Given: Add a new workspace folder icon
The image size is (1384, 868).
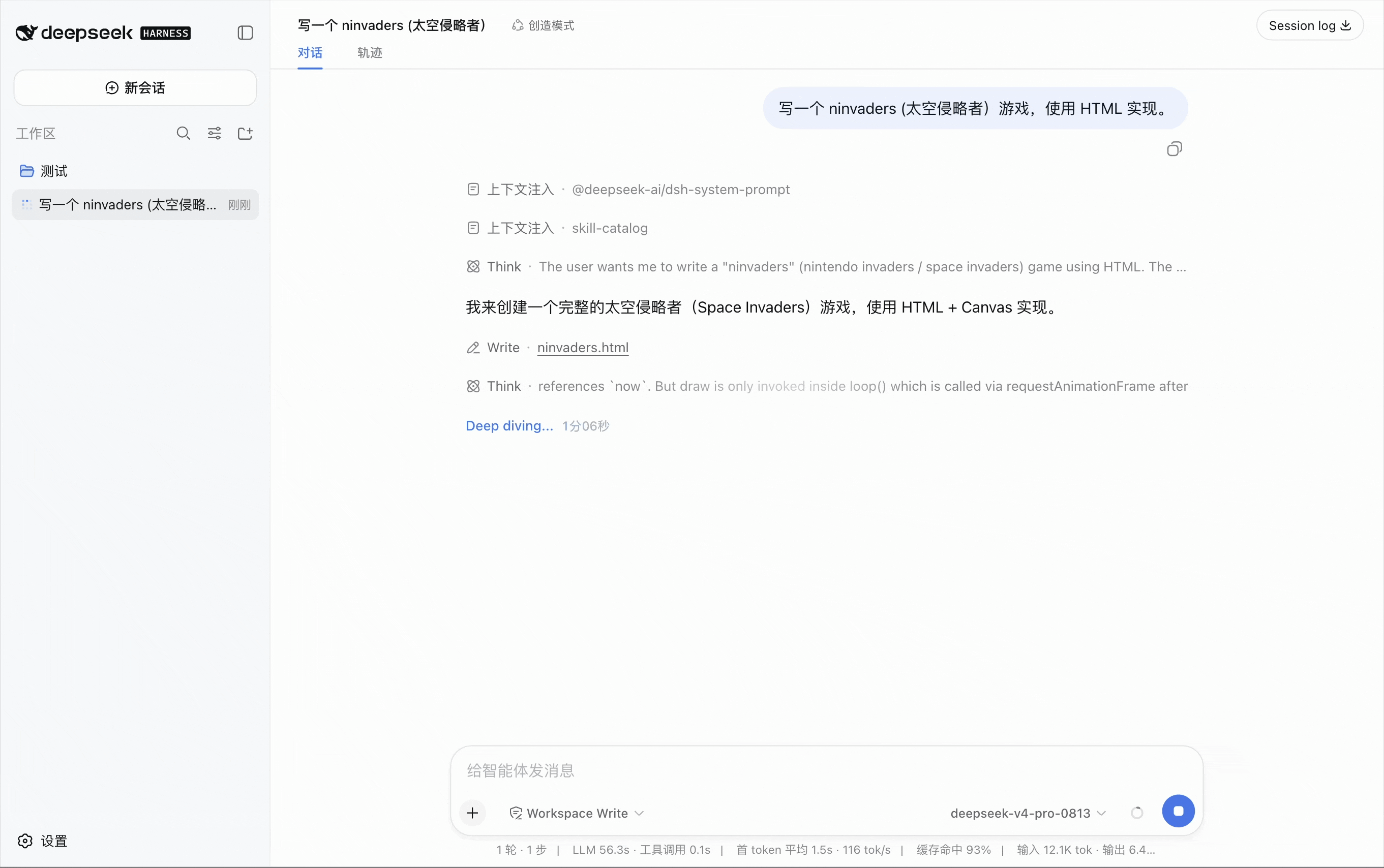Looking at the screenshot, I should 245,133.
